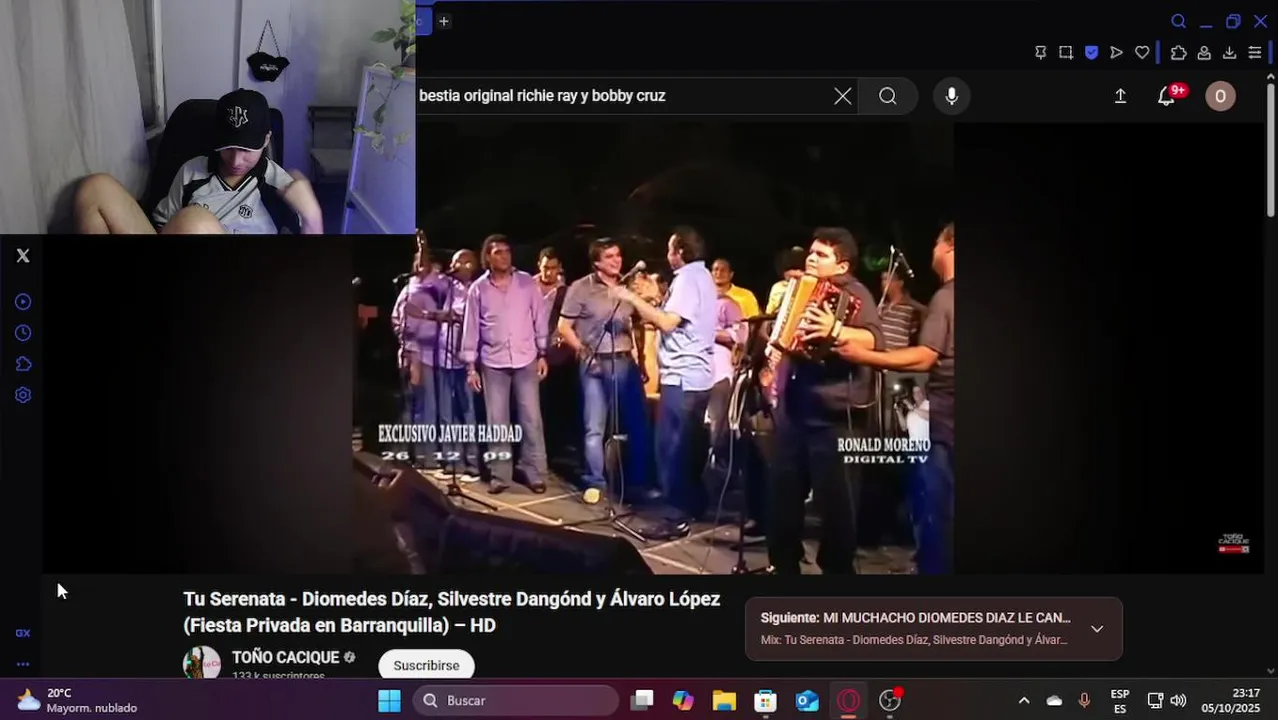
Task: Open Outlook from the taskbar
Action: (807, 701)
